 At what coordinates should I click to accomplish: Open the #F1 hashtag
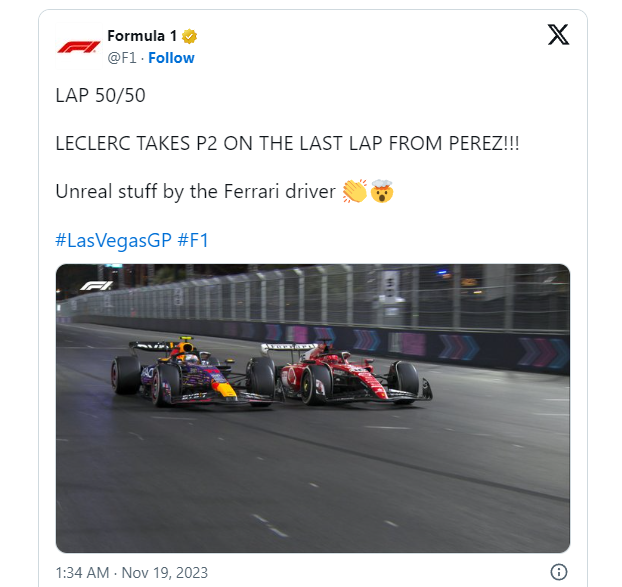coord(192,240)
